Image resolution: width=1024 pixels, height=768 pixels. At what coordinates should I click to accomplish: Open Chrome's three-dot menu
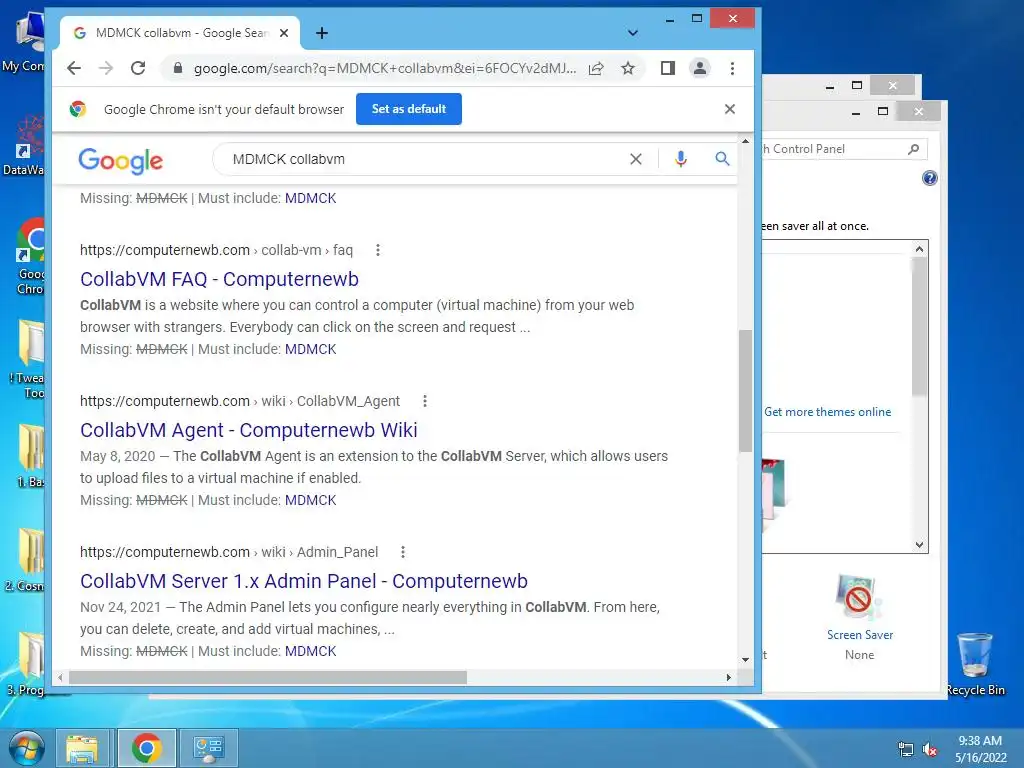pos(732,68)
